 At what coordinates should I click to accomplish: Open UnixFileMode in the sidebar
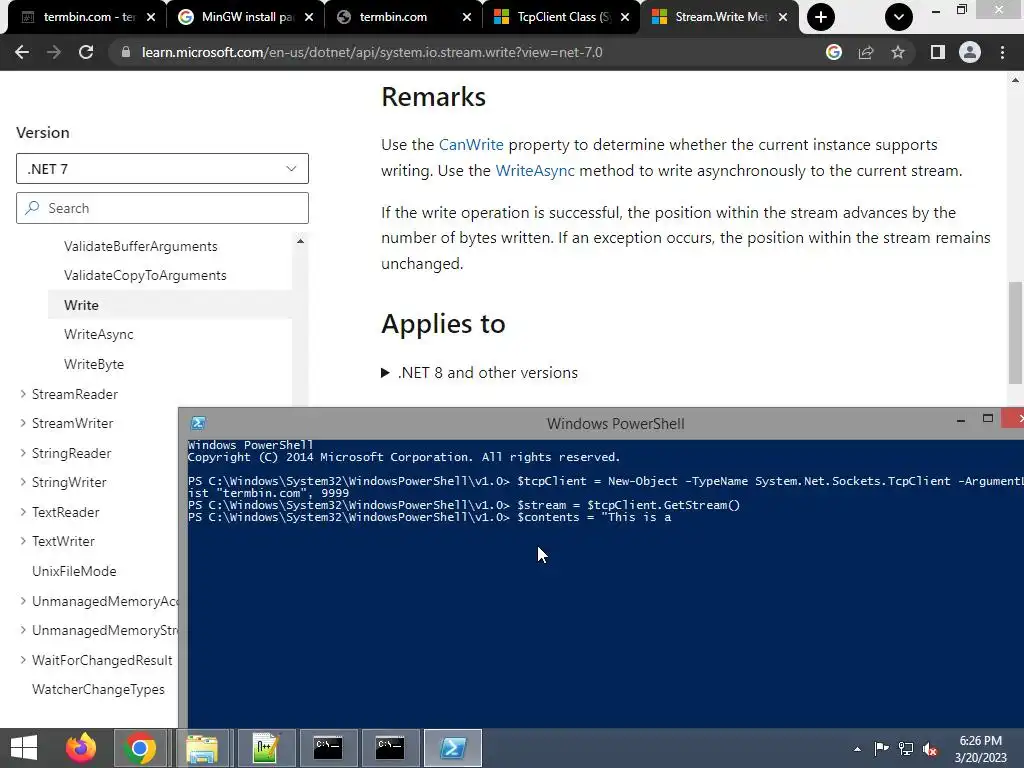click(x=74, y=571)
